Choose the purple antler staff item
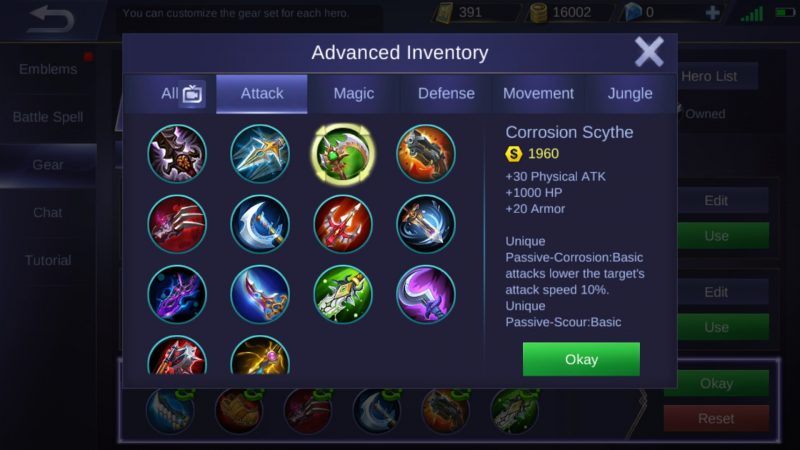 pyautogui.click(x=177, y=294)
